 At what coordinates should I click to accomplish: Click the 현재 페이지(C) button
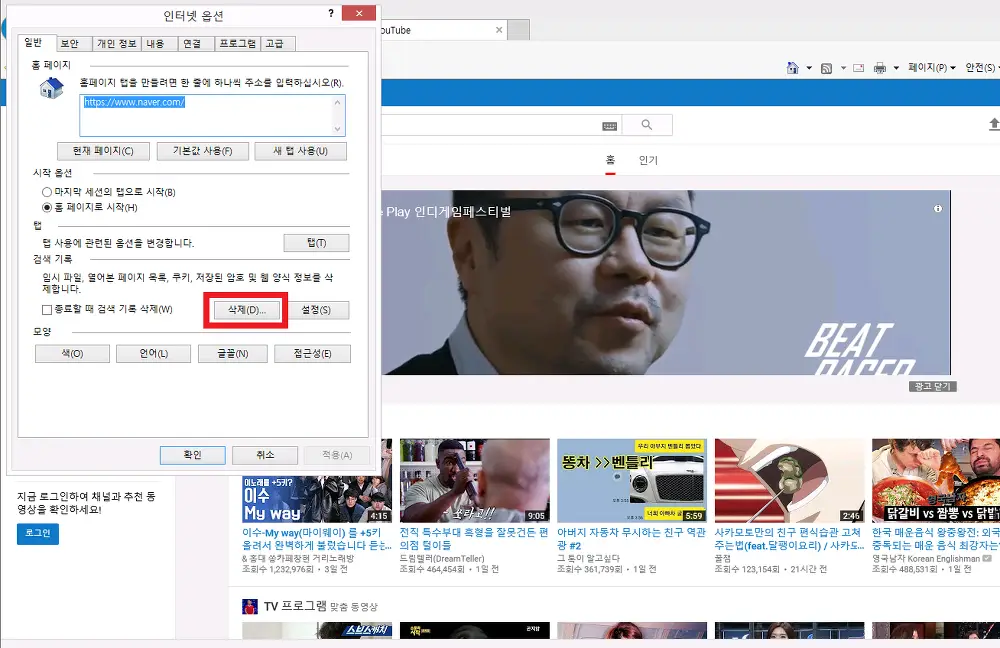pos(103,151)
